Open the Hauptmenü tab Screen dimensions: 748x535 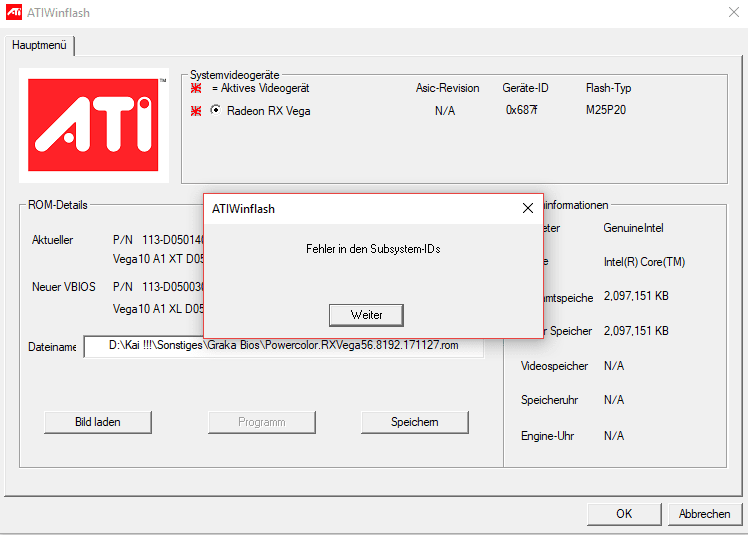click(x=39, y=45)
